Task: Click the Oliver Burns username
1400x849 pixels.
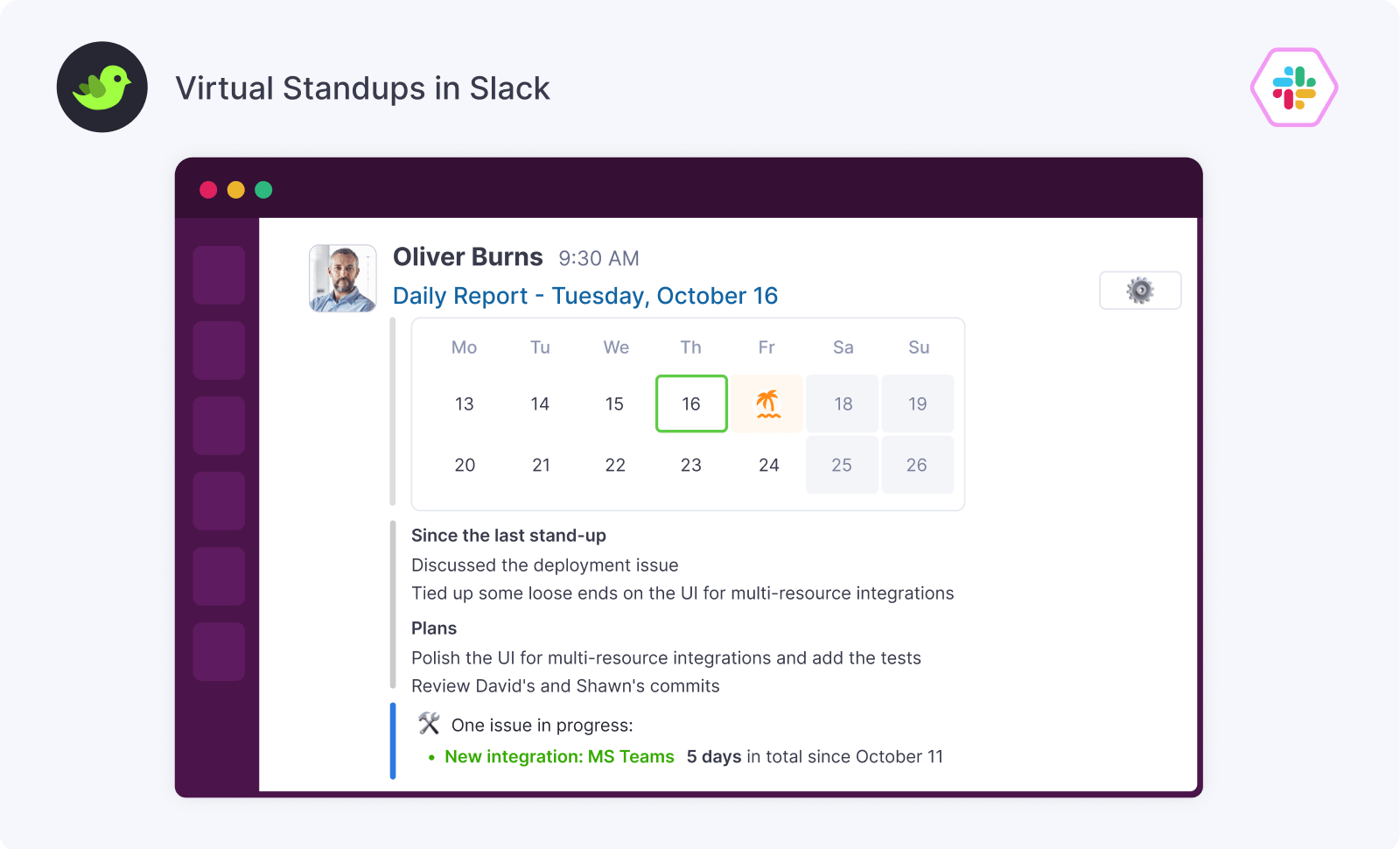Action: [467, 256]
